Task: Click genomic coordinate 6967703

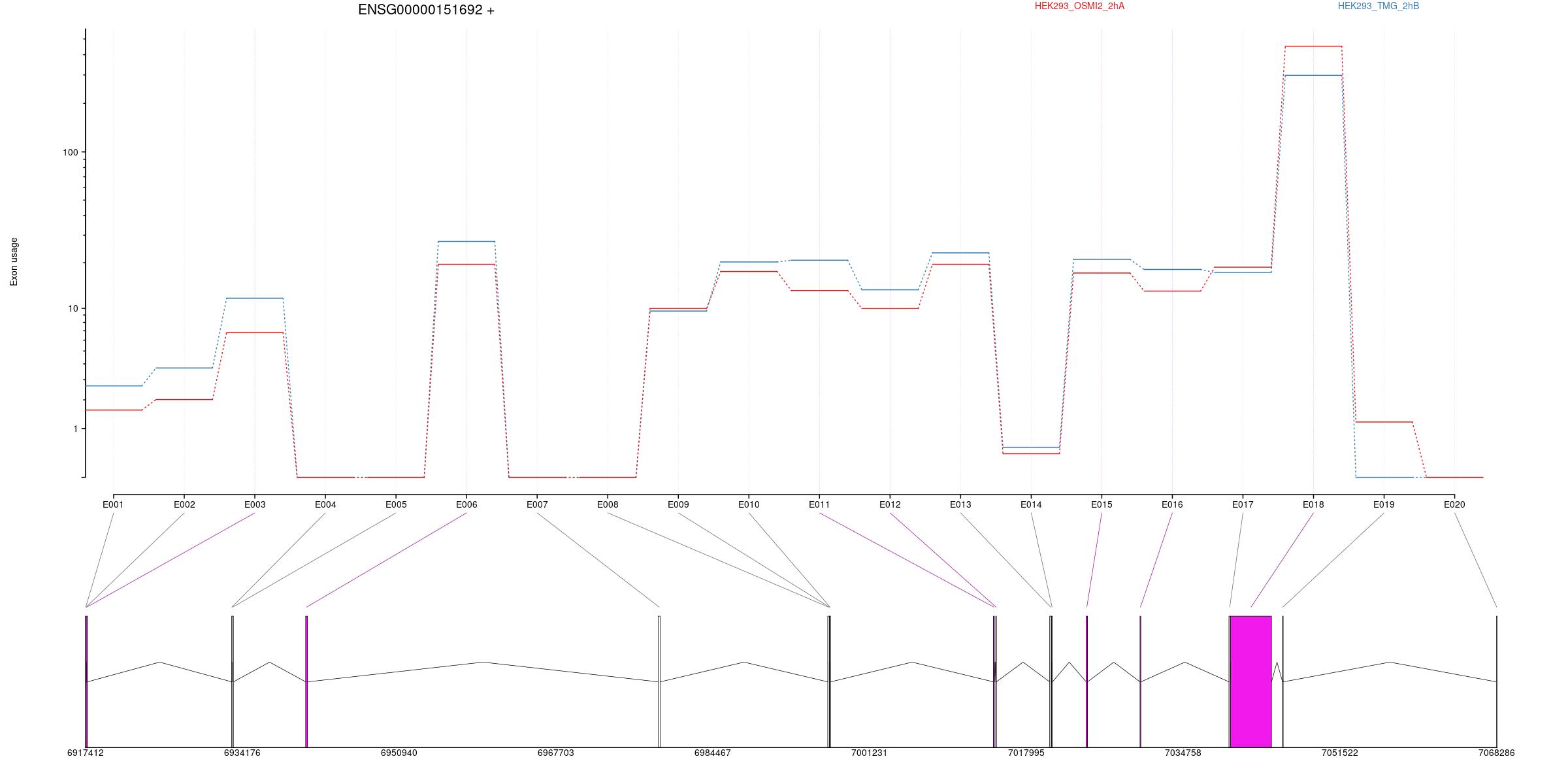Action: (556, 753)
